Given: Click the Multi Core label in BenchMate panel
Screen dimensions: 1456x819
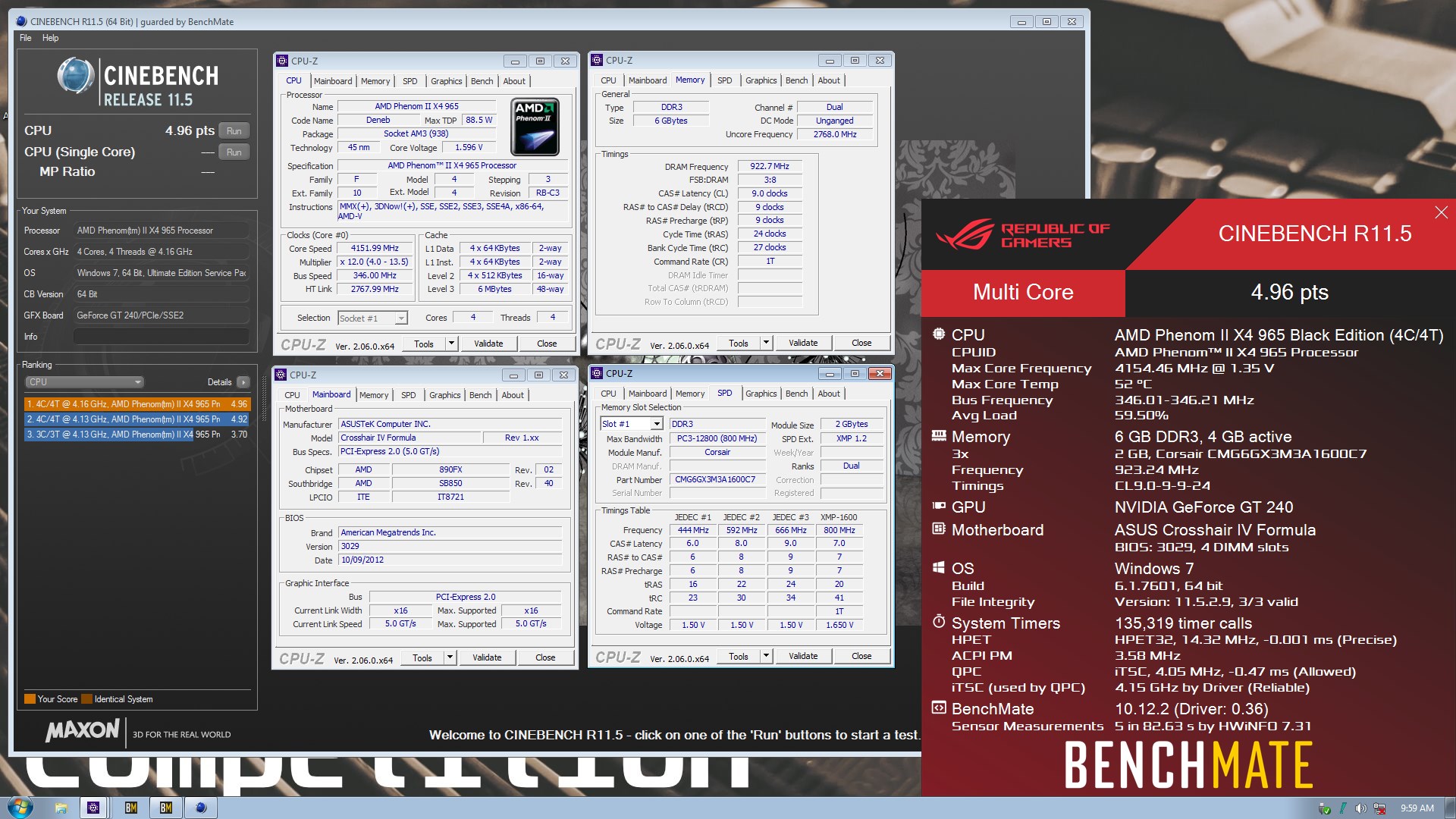Looking at the screenshot, I should pos(1023,292).
